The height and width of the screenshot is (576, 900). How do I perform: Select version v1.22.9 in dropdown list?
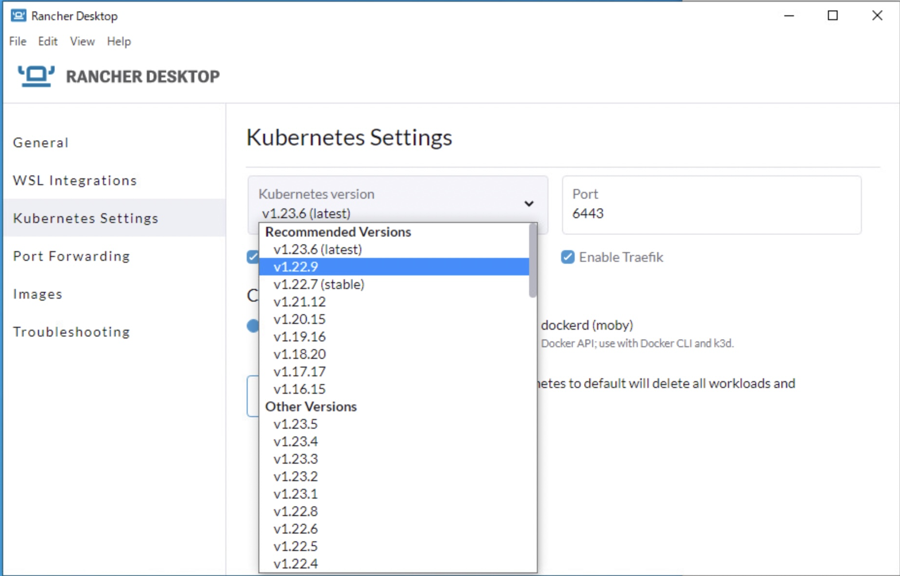[x=394, y=267]
